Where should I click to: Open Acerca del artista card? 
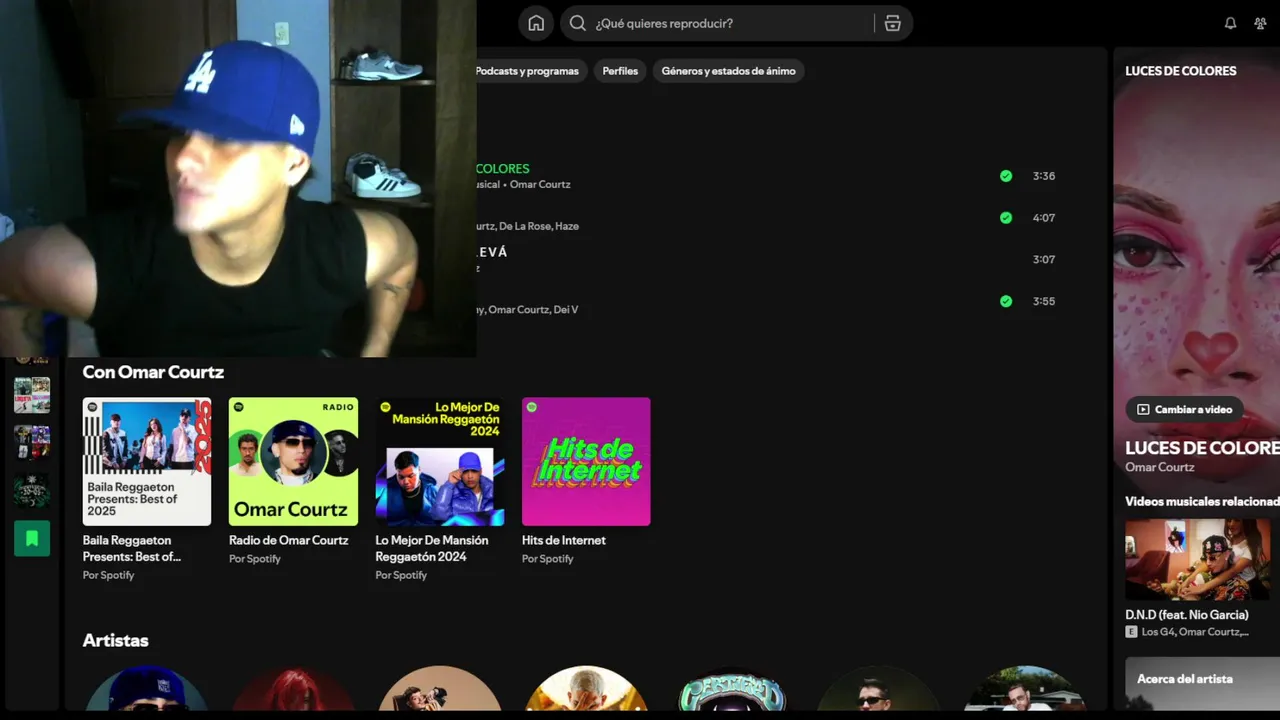(x=1202, y=684)
